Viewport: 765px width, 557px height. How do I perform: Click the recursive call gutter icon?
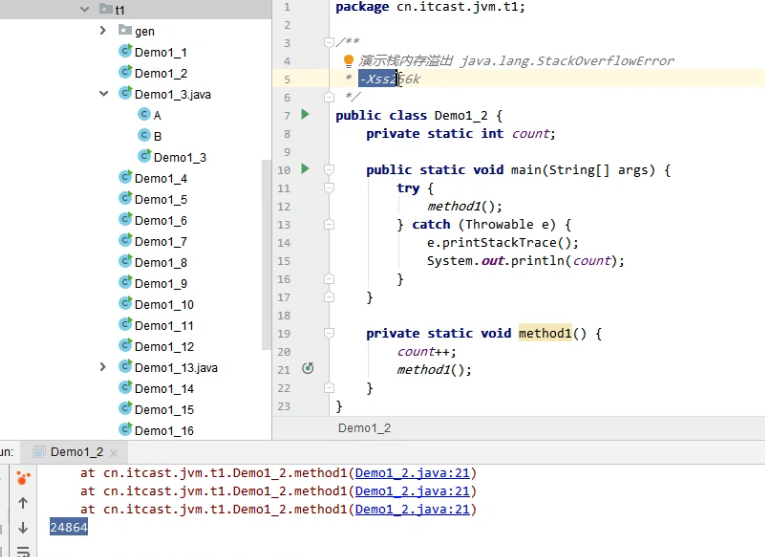(x=308, y=368)
